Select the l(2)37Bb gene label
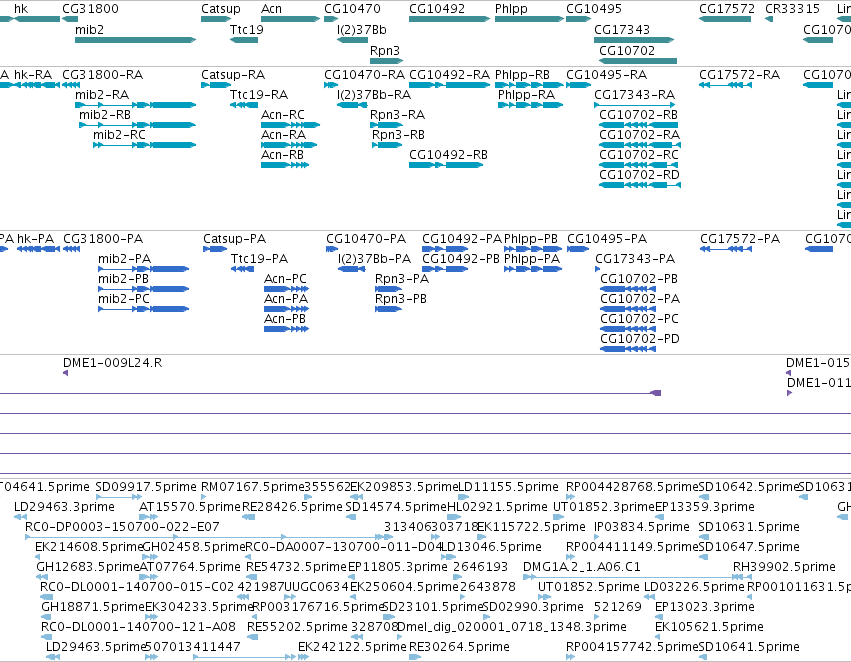Image resolution: width=851 pixels, height=662 pixels. point(361,30)
